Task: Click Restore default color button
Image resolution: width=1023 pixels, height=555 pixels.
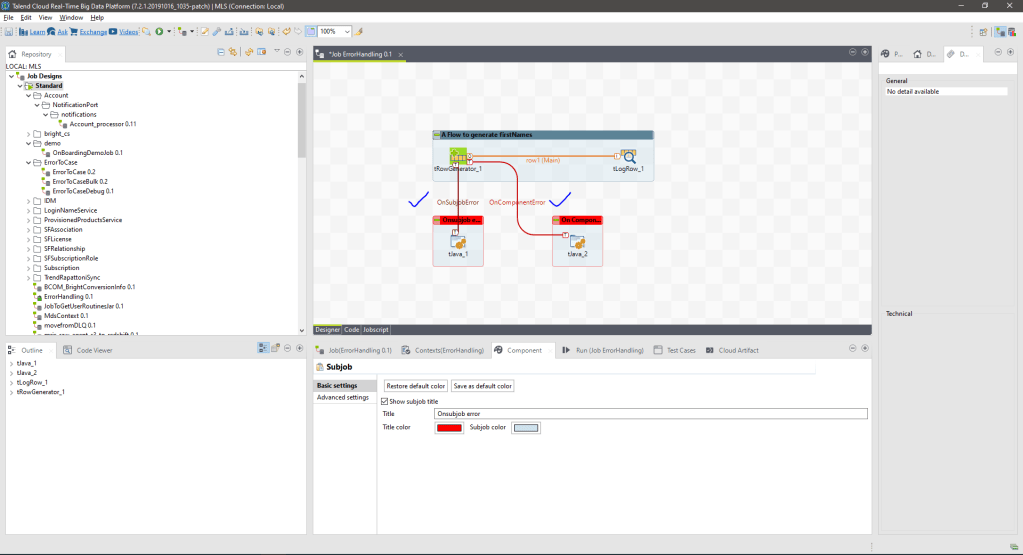Action: pyautogui.click(x=415, y=386)
